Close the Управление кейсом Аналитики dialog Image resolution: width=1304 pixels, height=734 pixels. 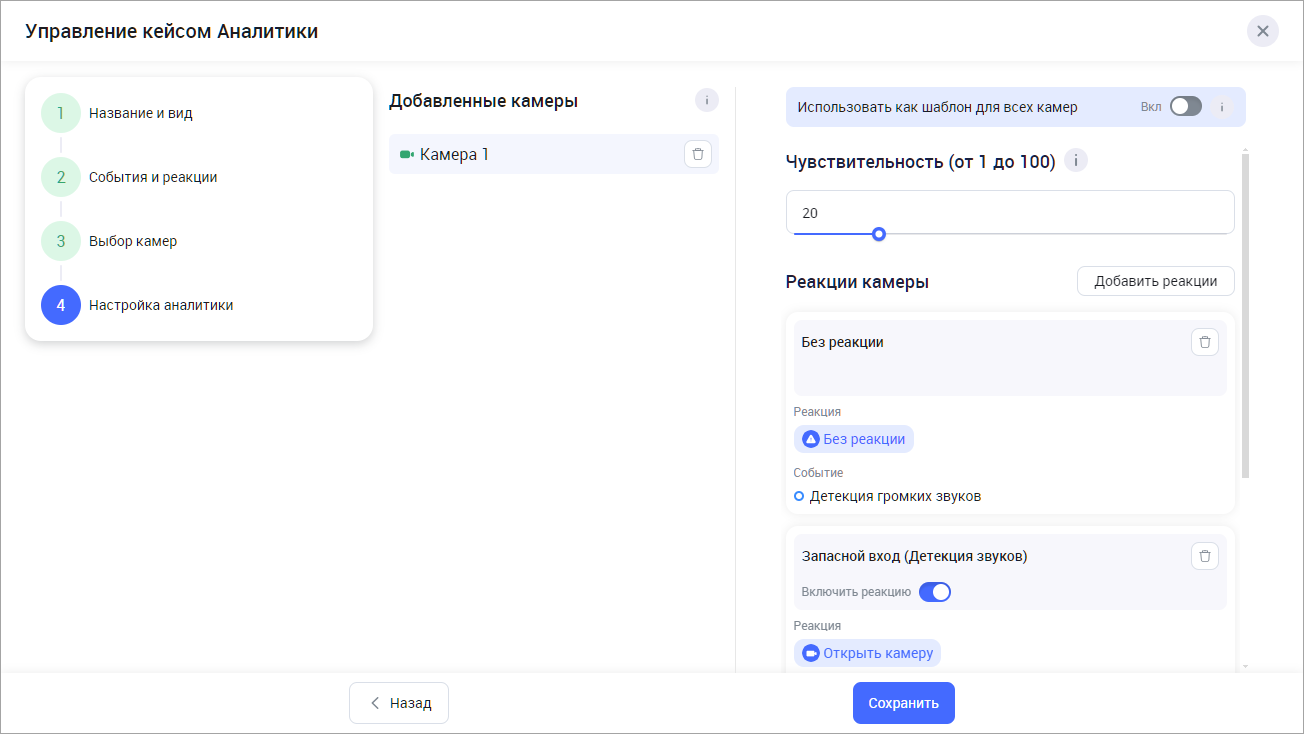coord(1262,31)
